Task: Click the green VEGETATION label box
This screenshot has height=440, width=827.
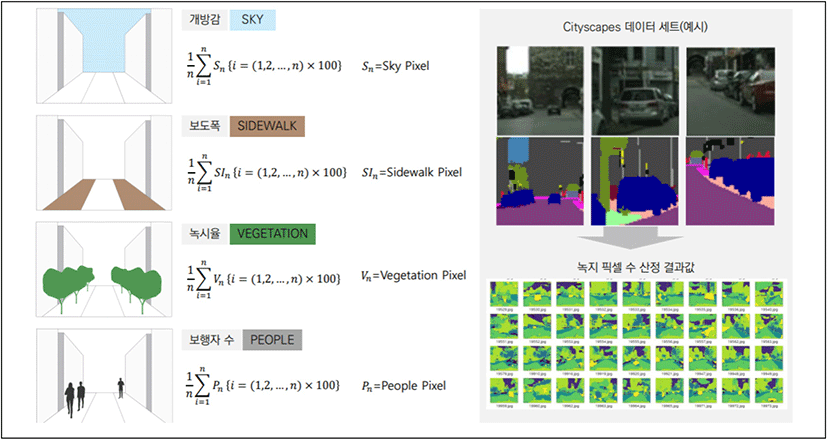Action: (273, 234)
